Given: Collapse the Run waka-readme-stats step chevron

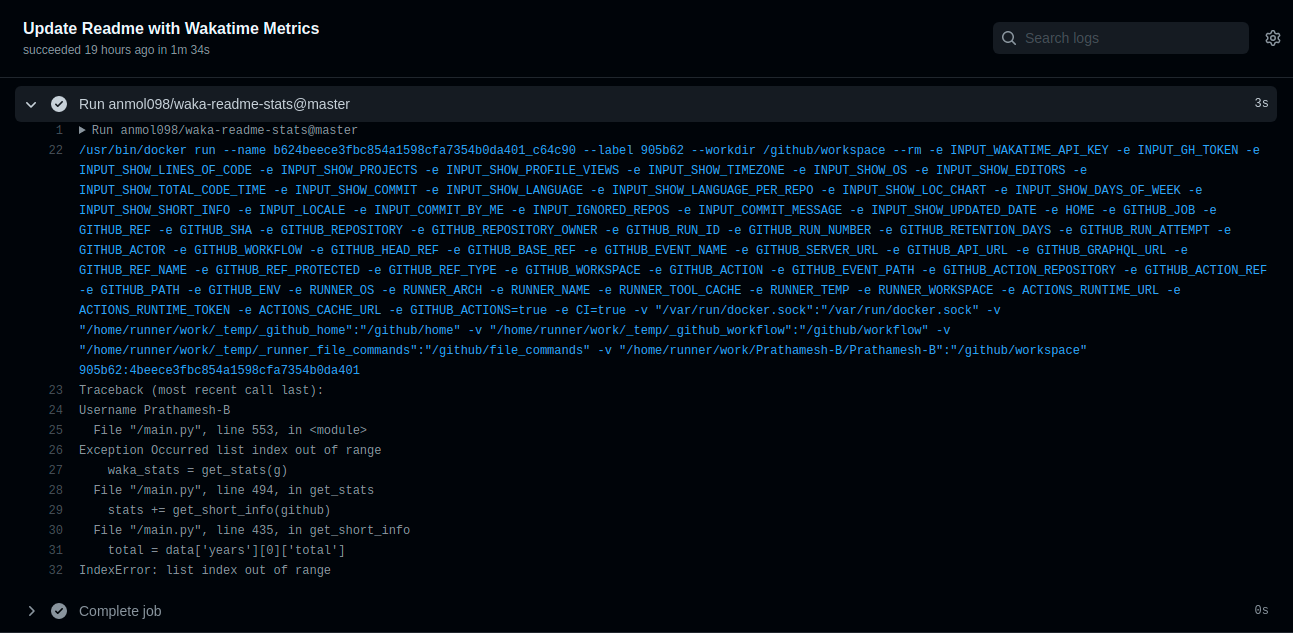Looking at the screenshot, I should pos(30,103).
